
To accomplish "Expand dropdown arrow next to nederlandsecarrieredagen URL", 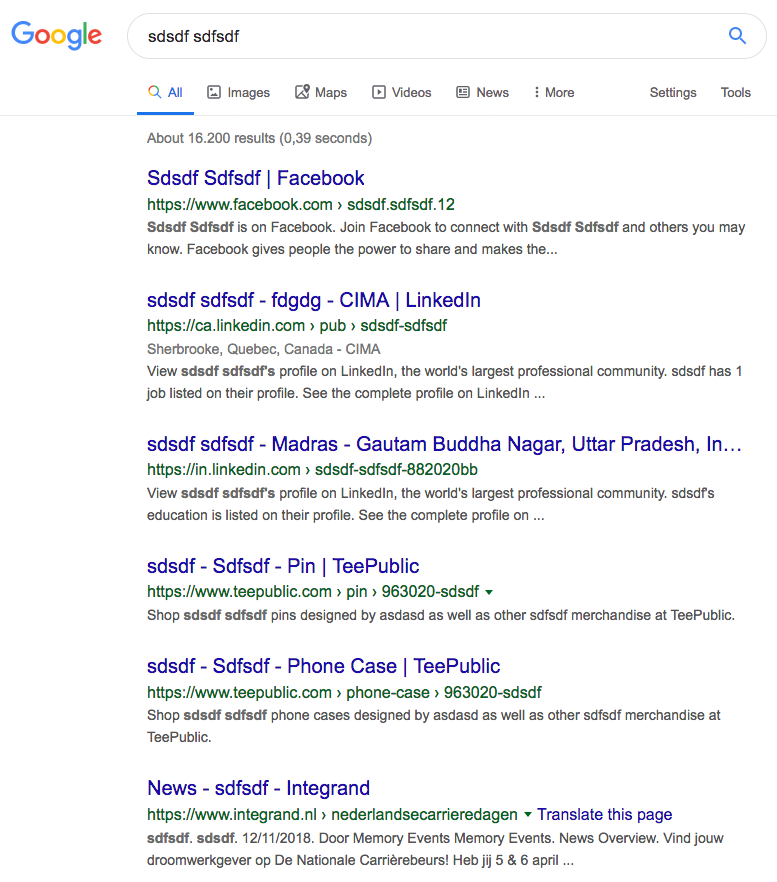I will [528, 814].
